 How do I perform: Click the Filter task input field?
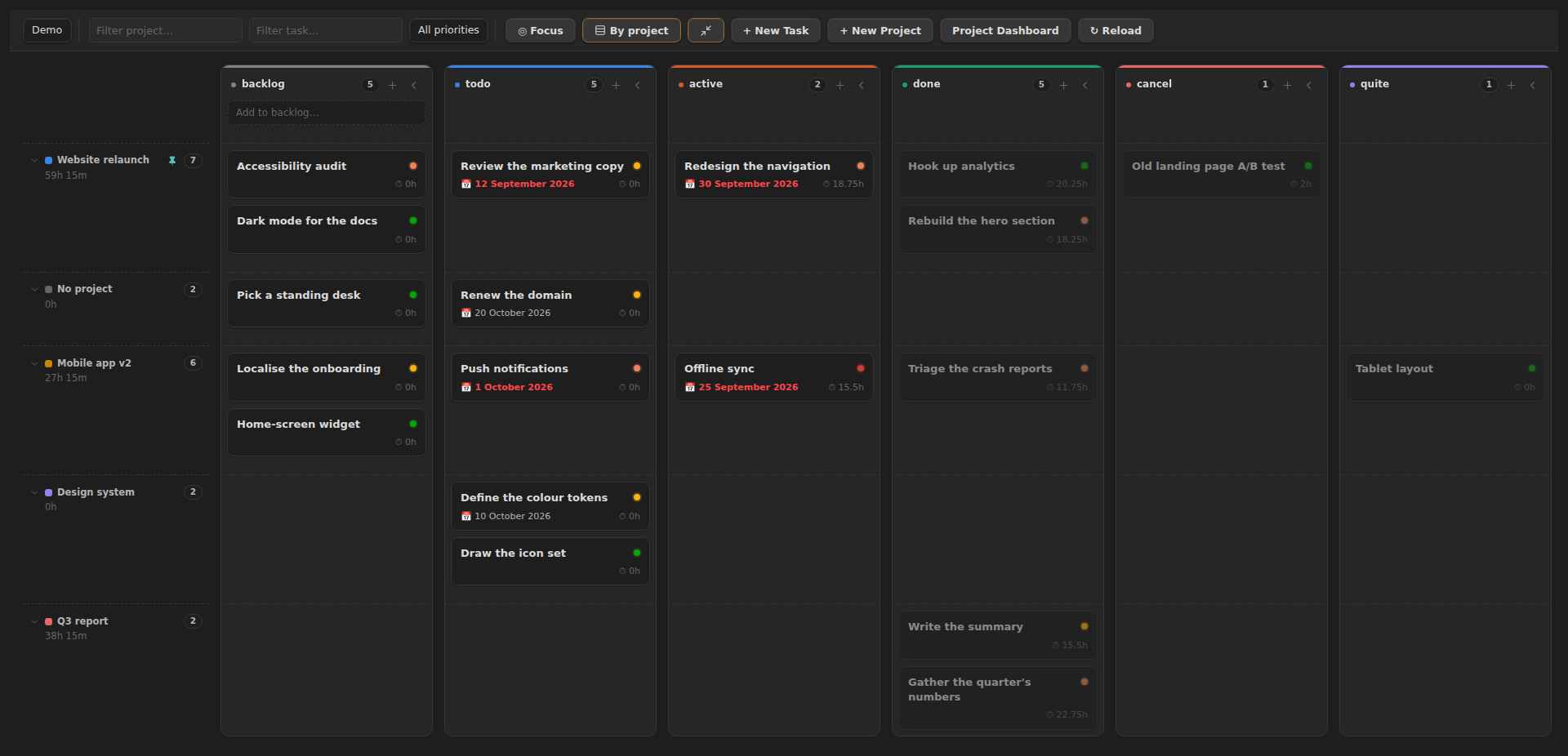(326, 30)
